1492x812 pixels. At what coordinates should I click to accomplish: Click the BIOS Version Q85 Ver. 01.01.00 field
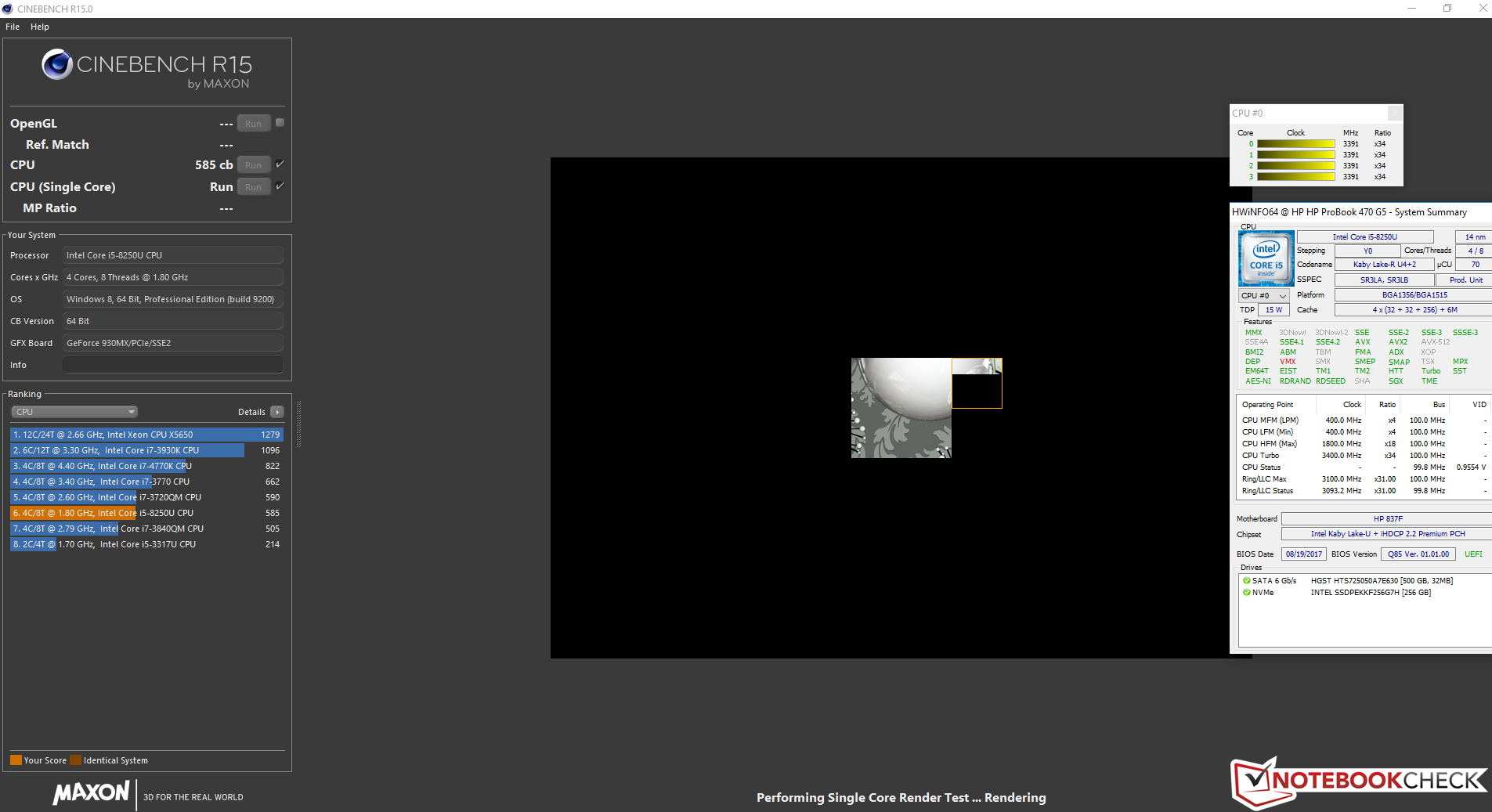[1418, 554]
